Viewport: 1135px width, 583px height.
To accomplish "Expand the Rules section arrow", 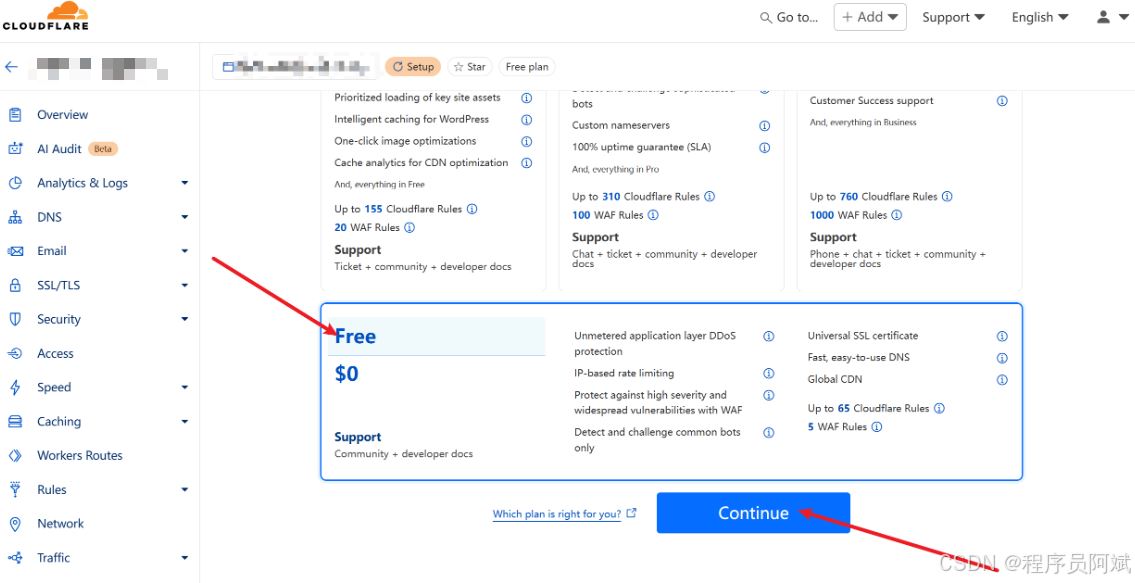I will point(185,489).
